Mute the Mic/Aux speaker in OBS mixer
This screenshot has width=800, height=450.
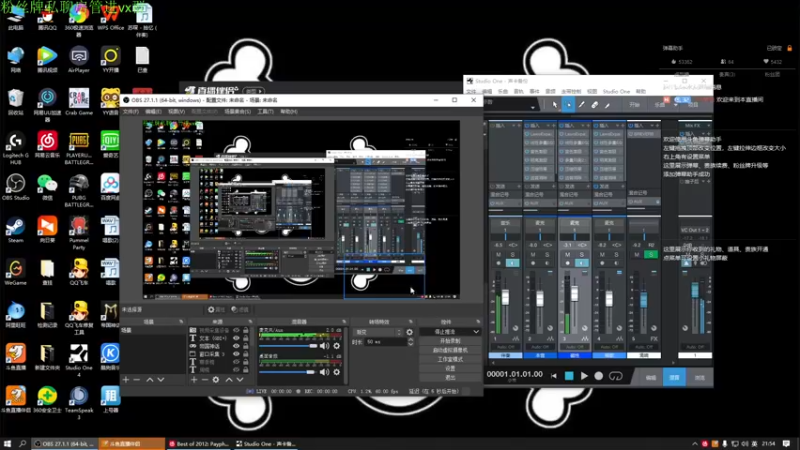tap(324, 346)
